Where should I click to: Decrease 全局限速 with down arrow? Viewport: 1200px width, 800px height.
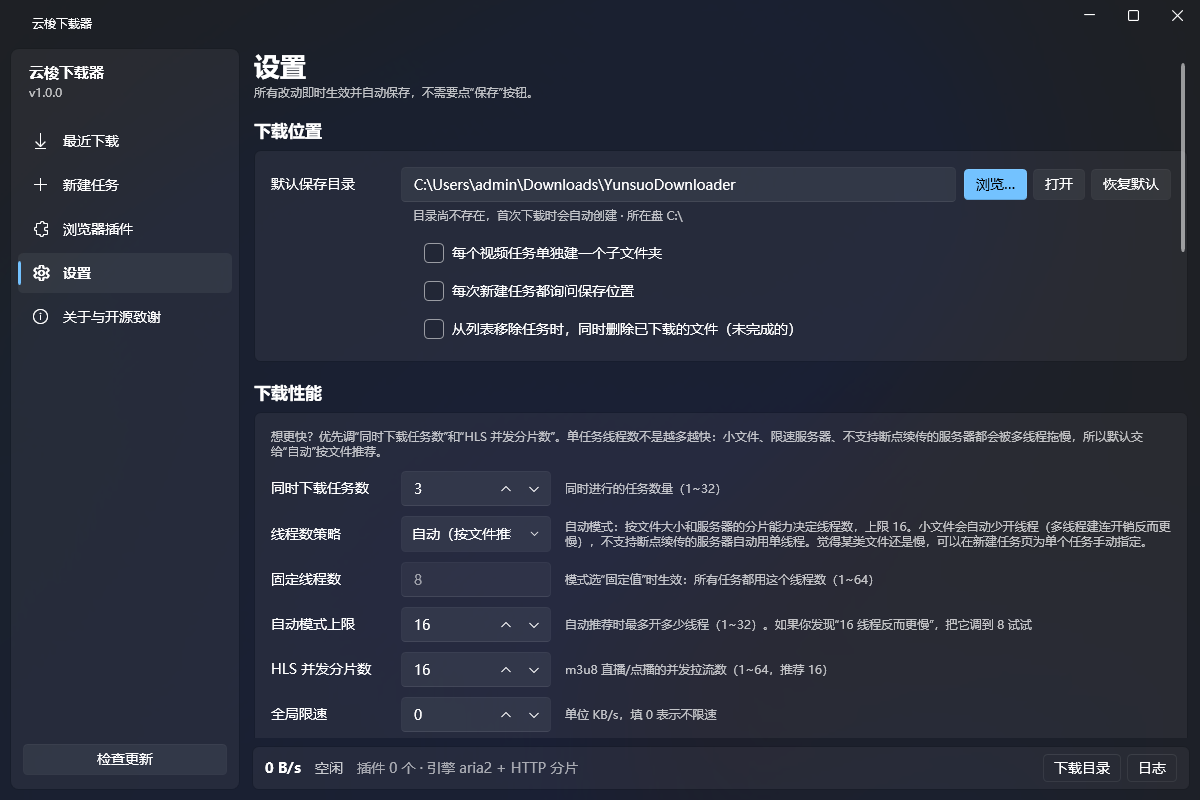[x=534, y=714]
